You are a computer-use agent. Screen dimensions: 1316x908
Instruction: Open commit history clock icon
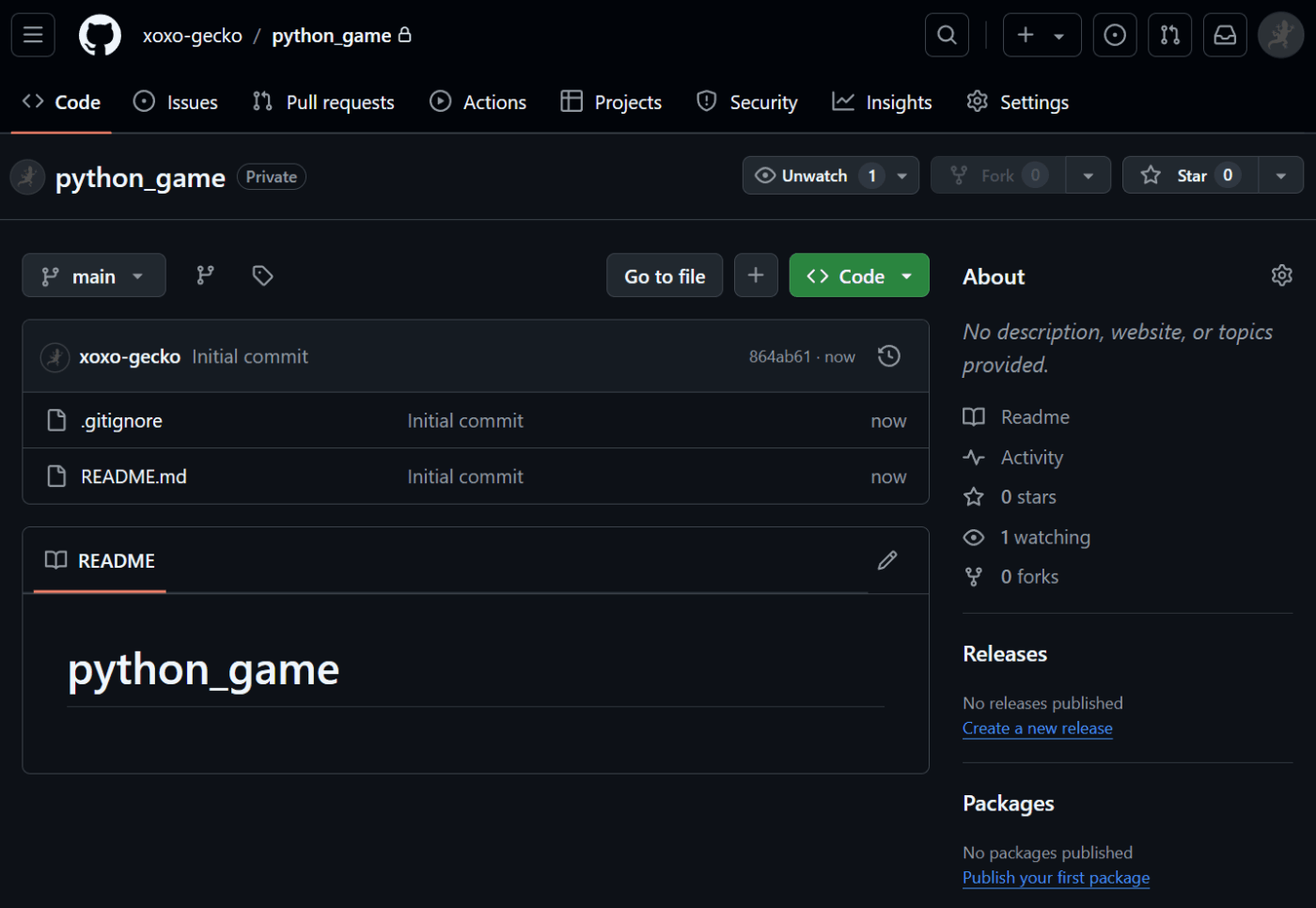coord(889,356)
